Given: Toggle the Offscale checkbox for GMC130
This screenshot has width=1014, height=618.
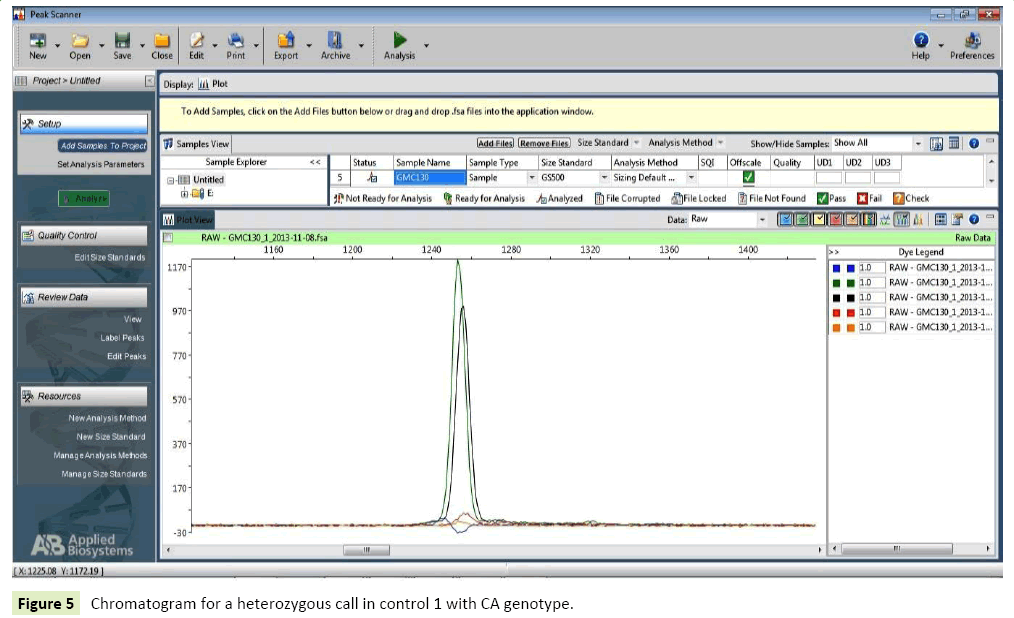Looking at the screenshot, I should (748, 178).
